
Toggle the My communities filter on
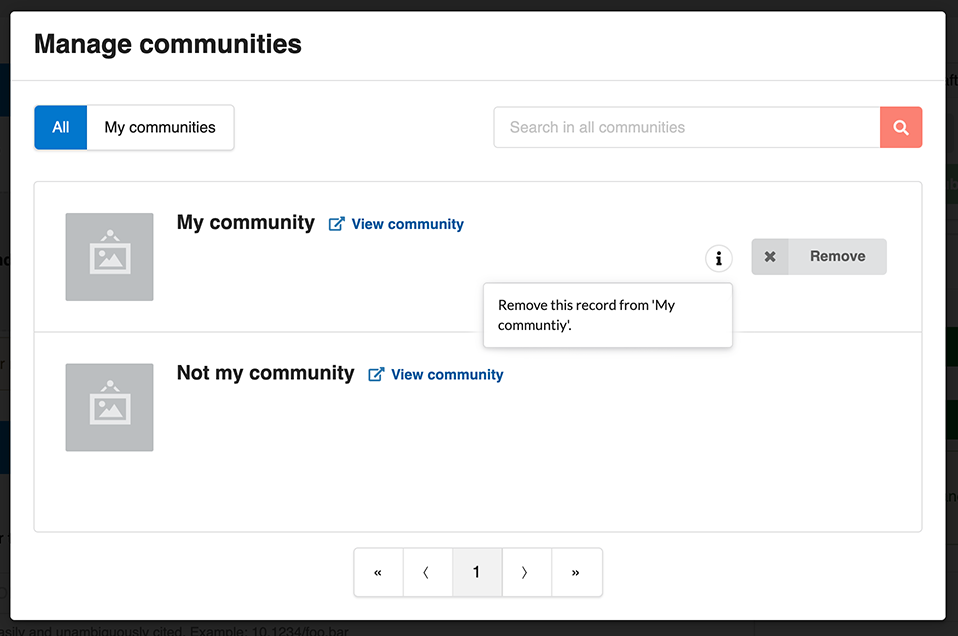click(160, 127)
